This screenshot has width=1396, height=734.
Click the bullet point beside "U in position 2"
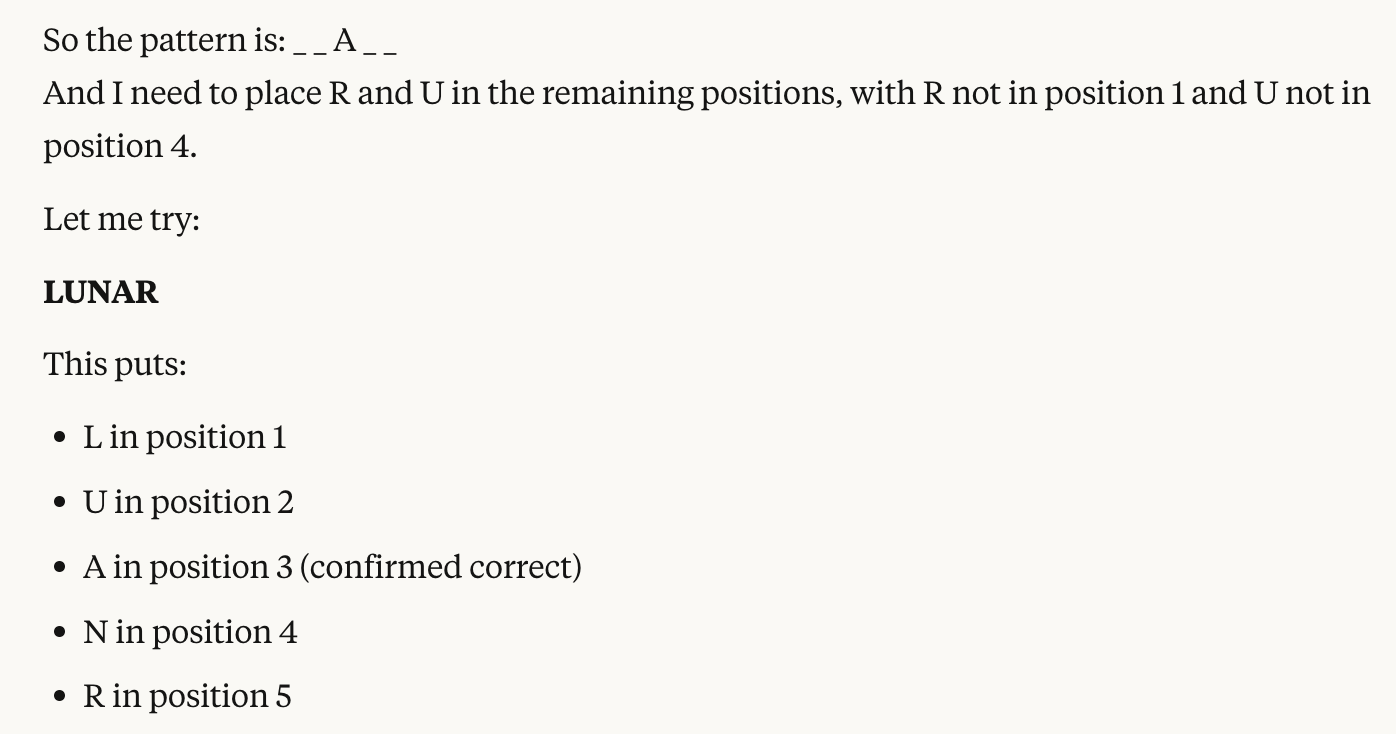(x=61, y=503)
